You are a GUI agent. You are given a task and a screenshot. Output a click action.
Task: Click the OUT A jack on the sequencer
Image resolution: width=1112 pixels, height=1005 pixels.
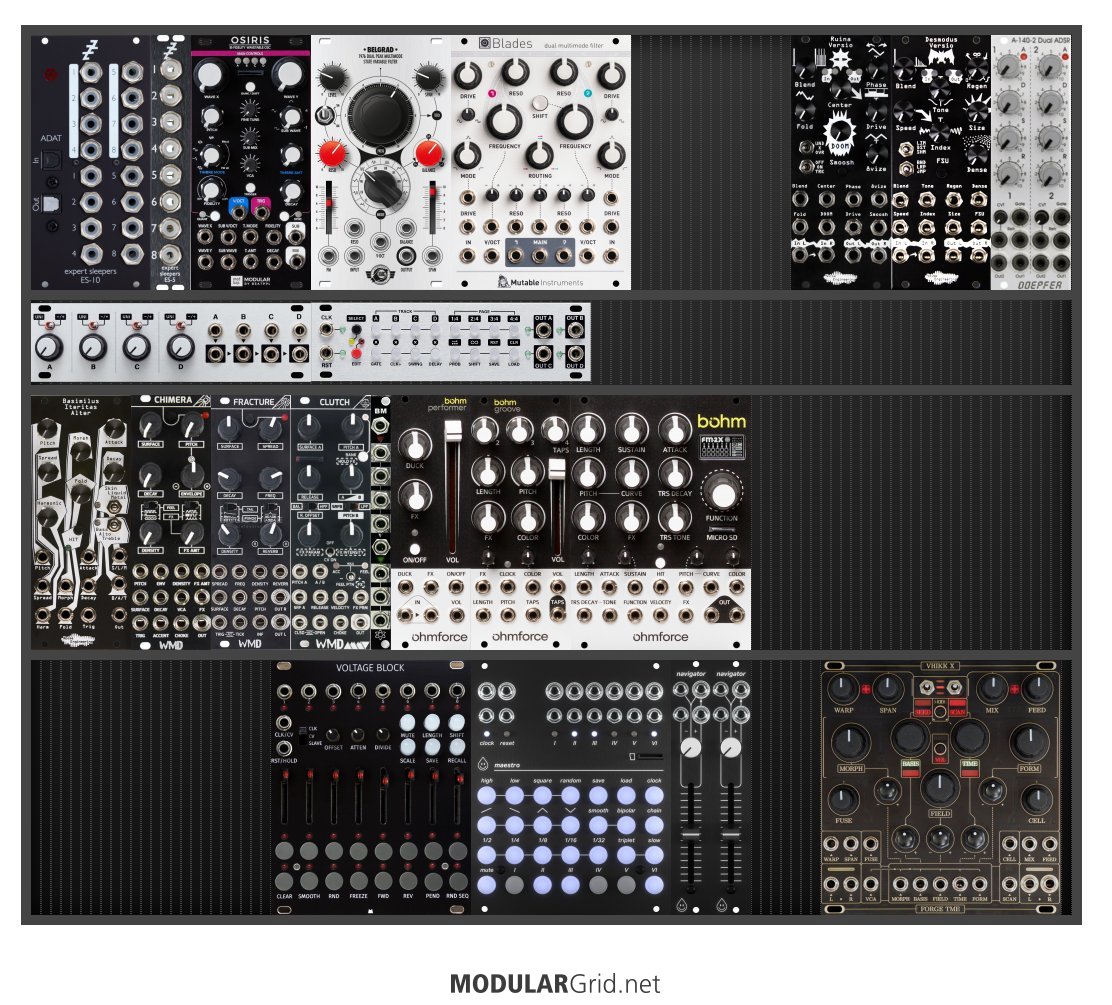coord(543,331)
